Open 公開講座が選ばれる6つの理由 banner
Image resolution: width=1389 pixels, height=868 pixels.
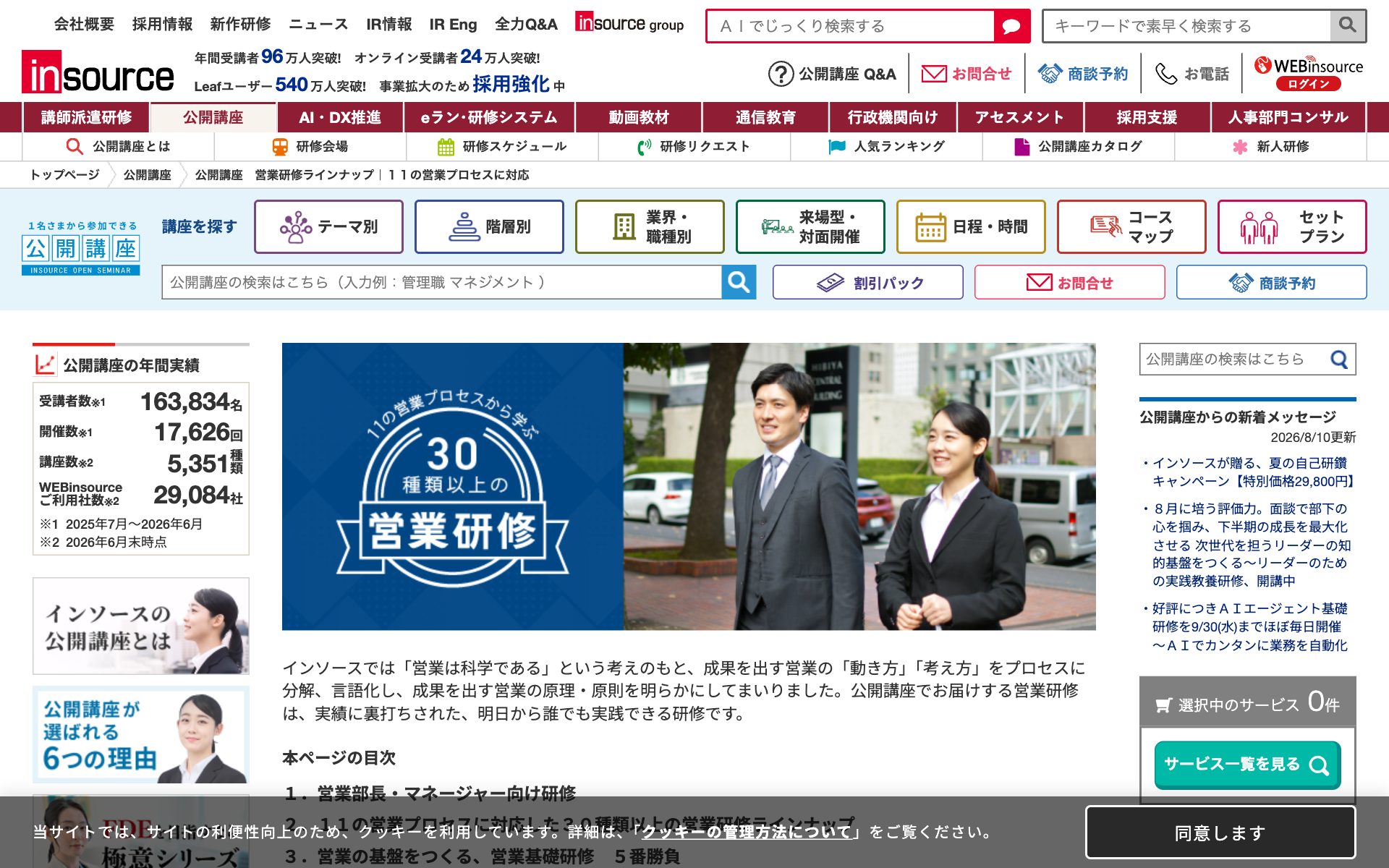(x=141, y=735)
